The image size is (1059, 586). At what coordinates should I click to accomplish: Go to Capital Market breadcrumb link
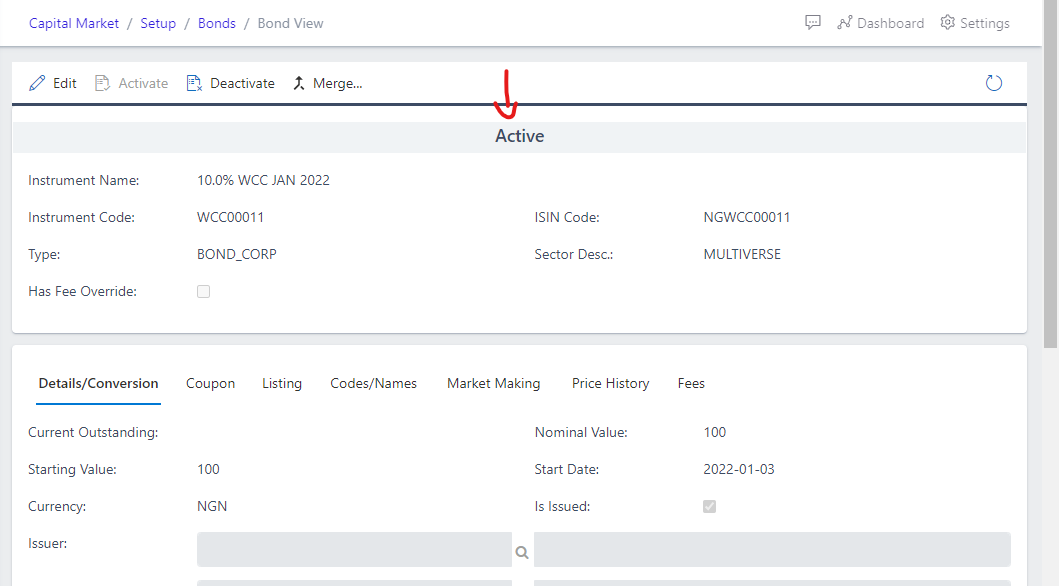[x=74, y=23]
